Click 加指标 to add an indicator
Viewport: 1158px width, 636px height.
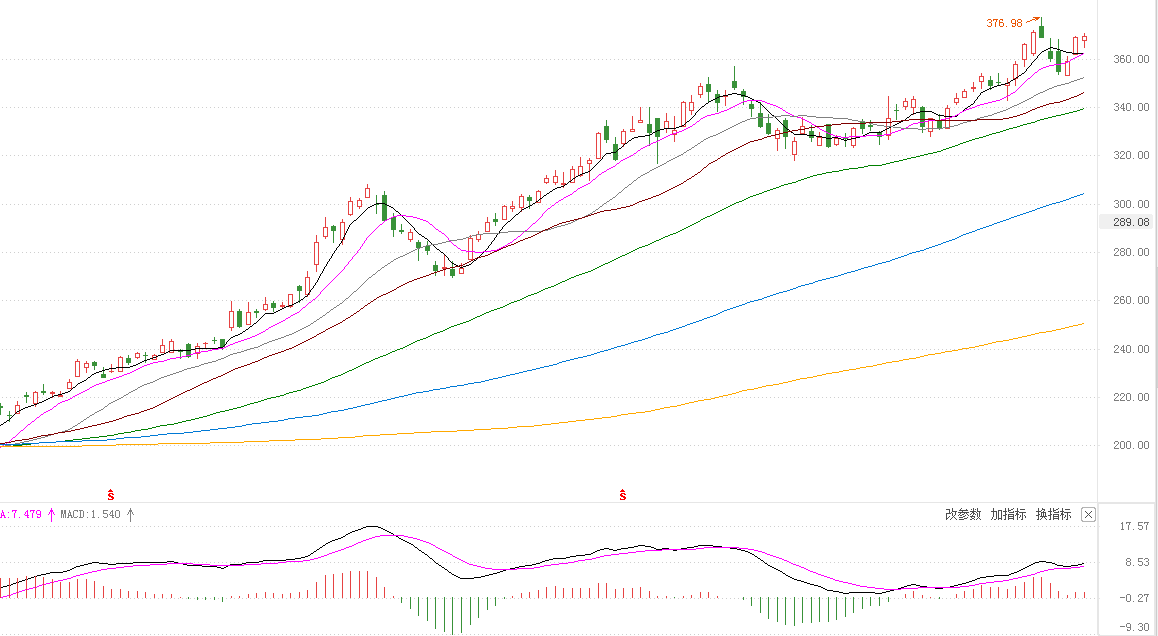[1008, 515]
